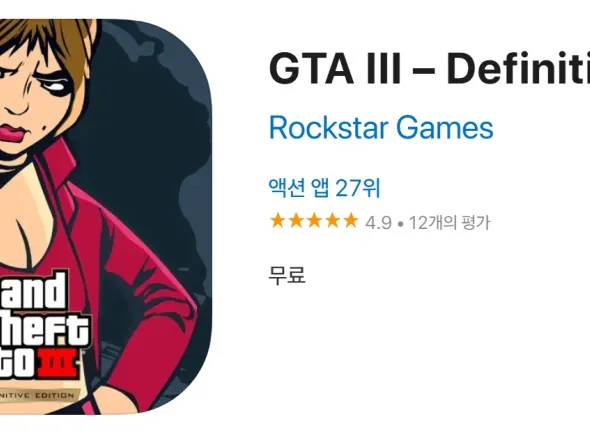590x442 pixels.
Task: Click the 4.9 rating score
Action: (379, 223)
